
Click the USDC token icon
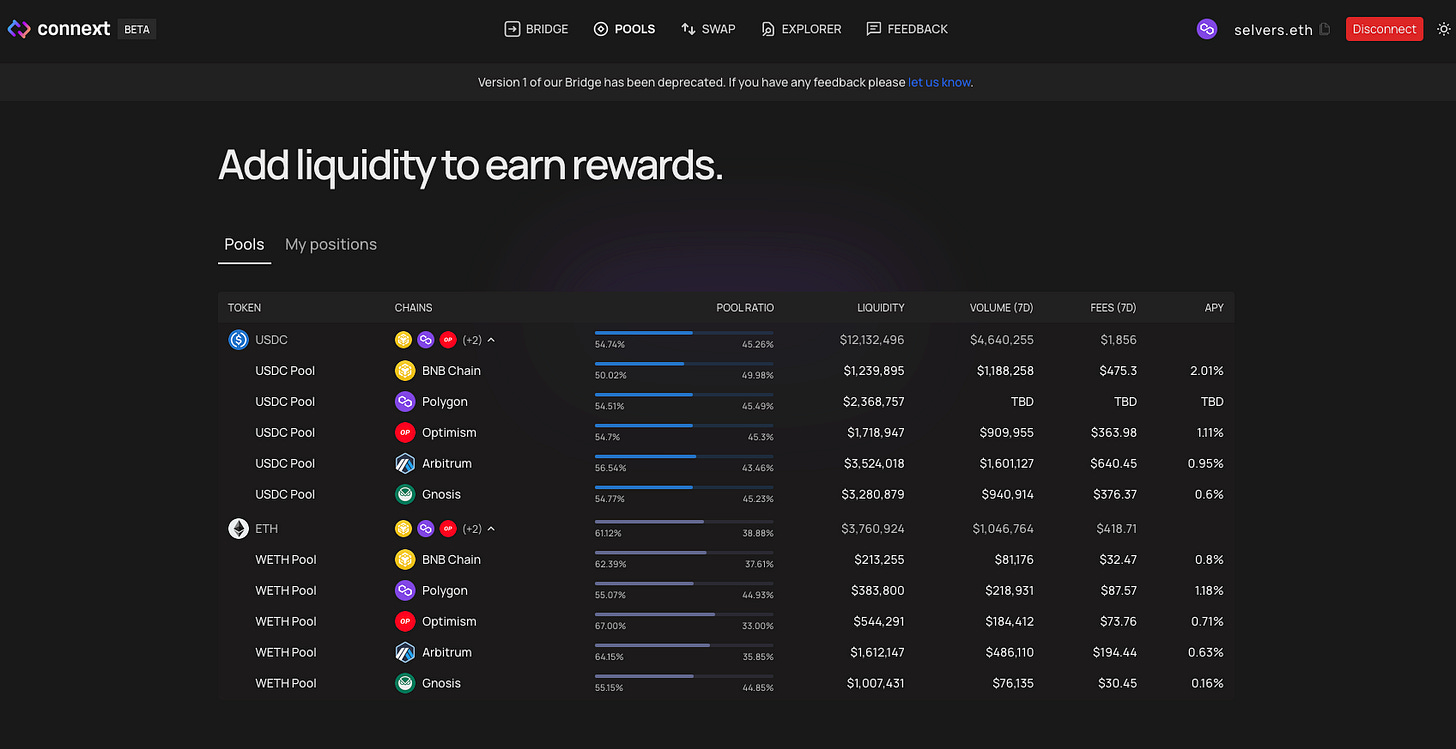[x=238, y=340]
